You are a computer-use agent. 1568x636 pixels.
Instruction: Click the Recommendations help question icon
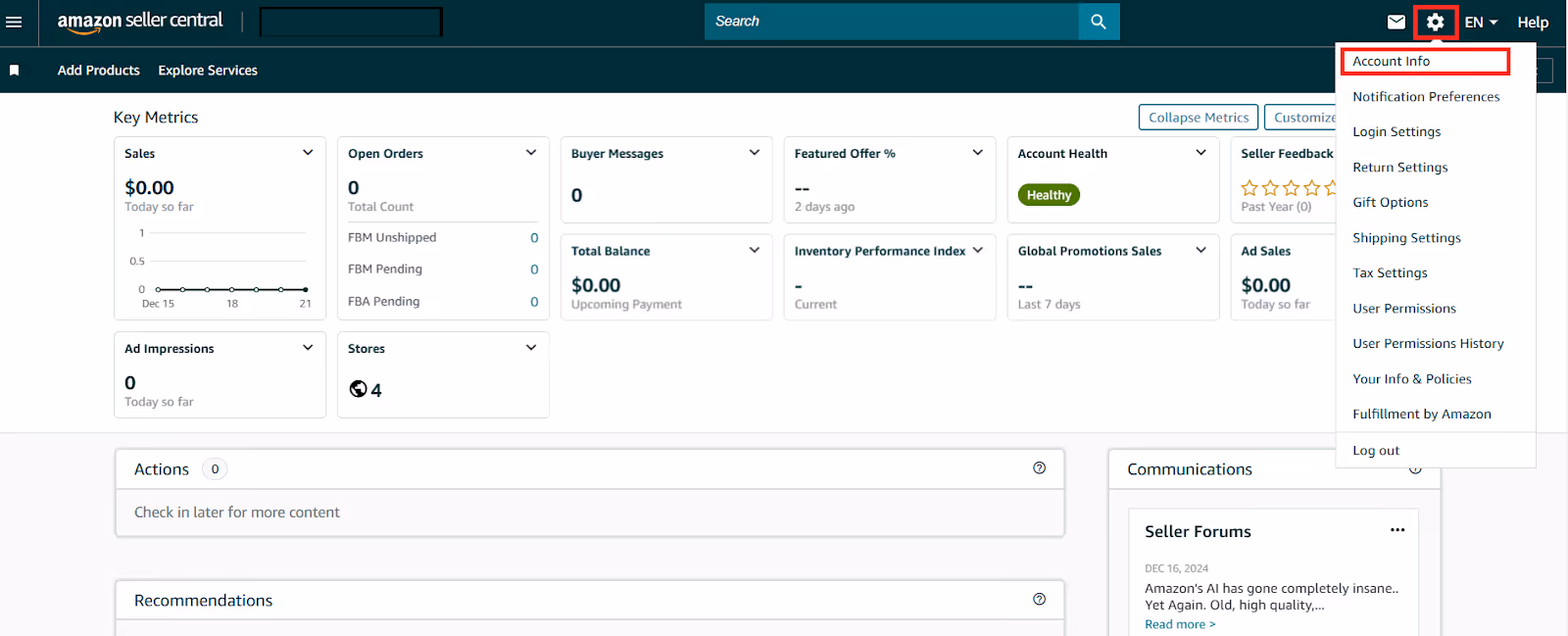1040,600
